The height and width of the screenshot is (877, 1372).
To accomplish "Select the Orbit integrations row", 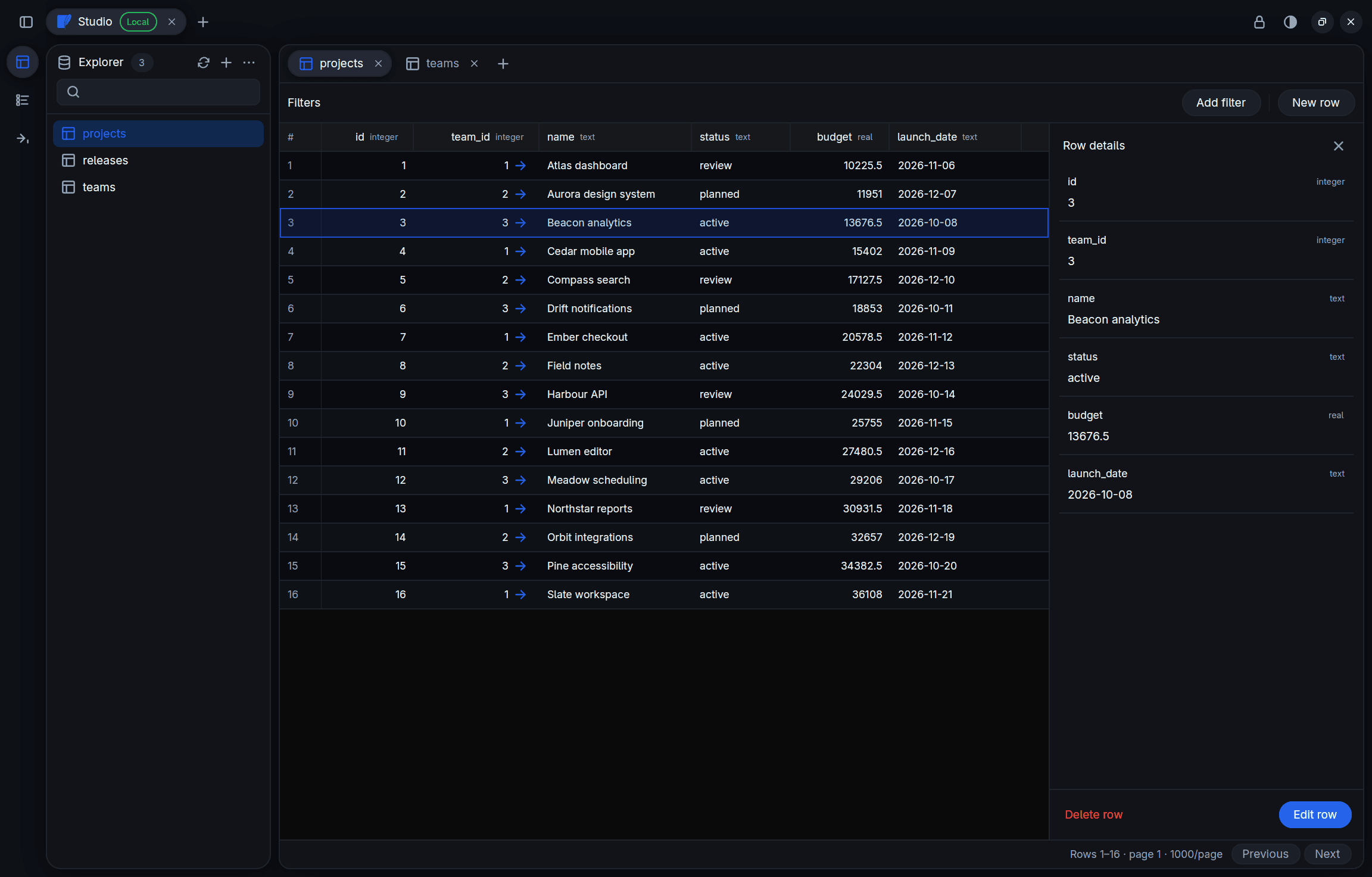I will pos(664,537).
